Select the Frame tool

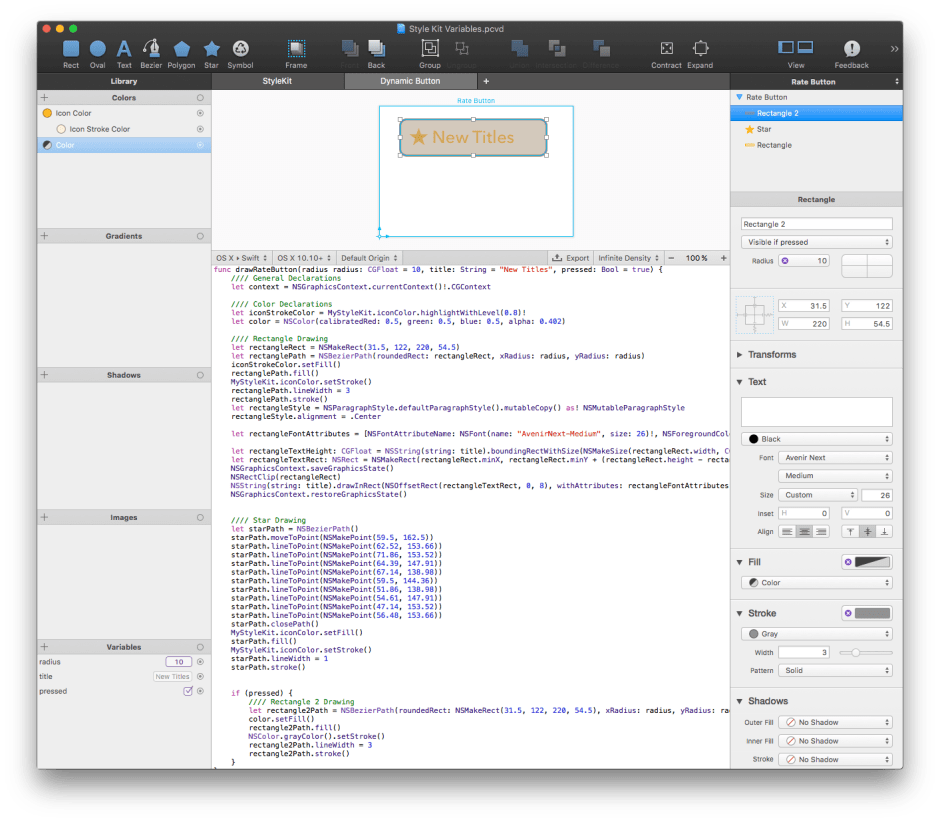[296, 47]
